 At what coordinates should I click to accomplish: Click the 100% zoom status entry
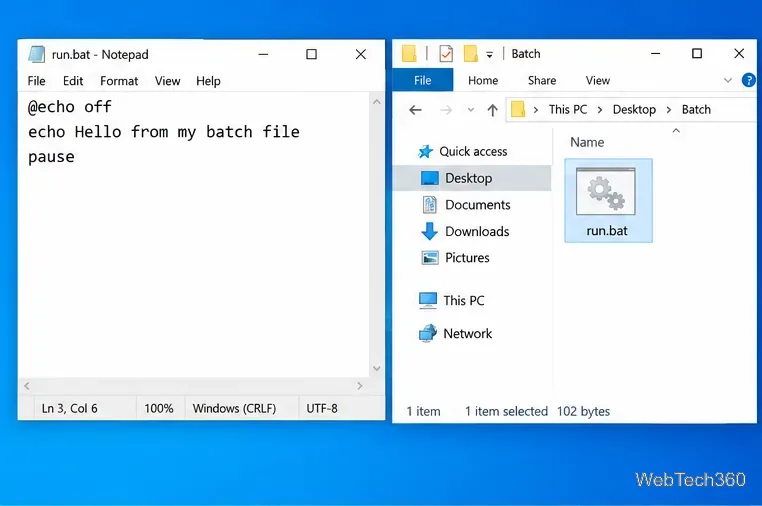[159, 409]
